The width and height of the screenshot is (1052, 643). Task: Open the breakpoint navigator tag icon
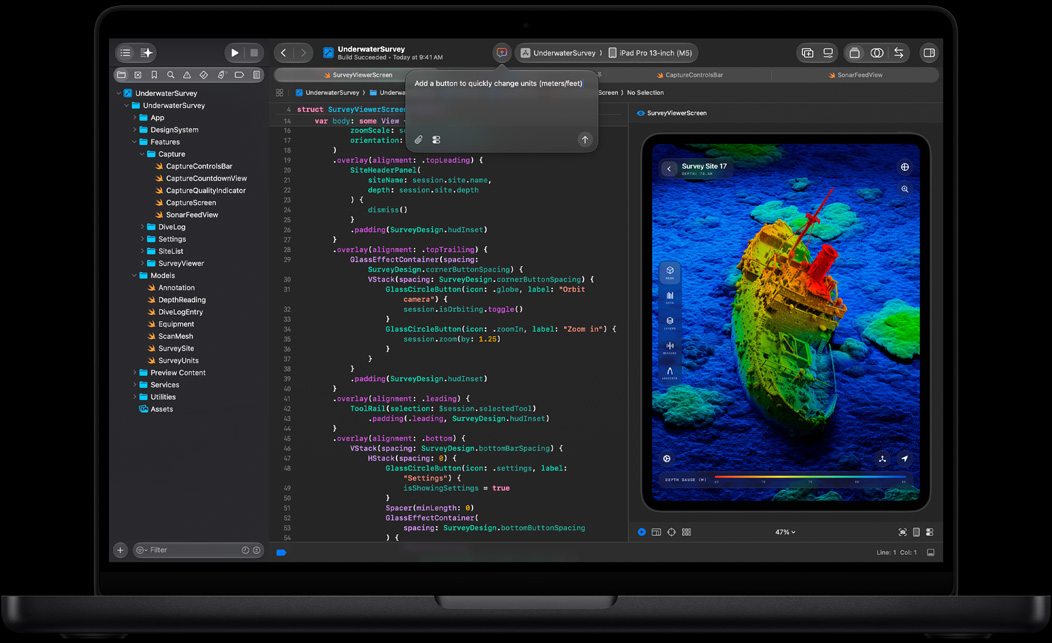pos(240,75)
